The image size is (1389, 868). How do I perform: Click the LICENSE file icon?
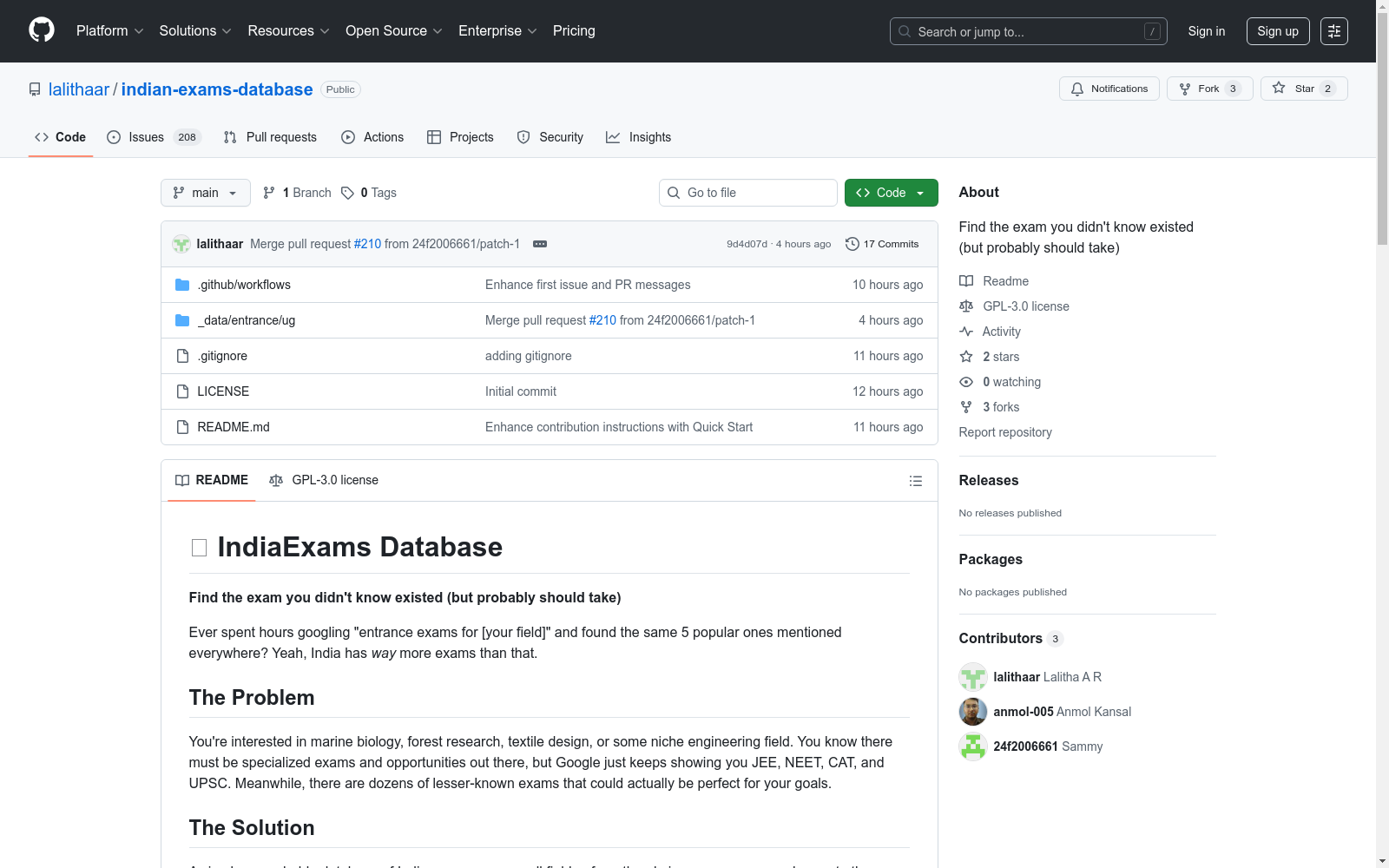tap(182, 391)
